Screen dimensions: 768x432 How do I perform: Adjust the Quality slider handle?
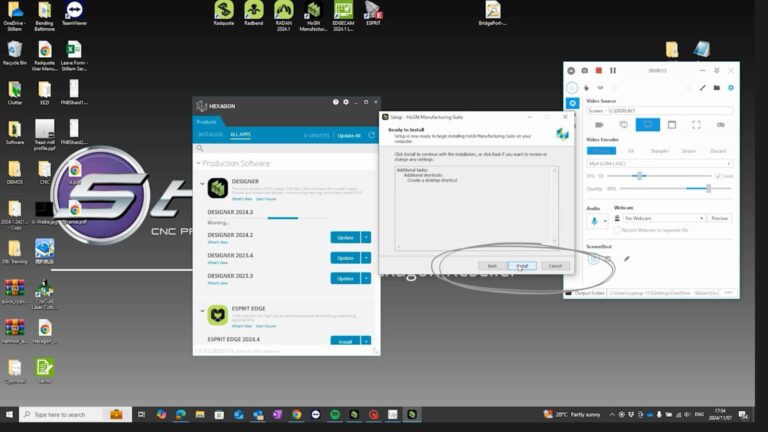pos(708,188)
